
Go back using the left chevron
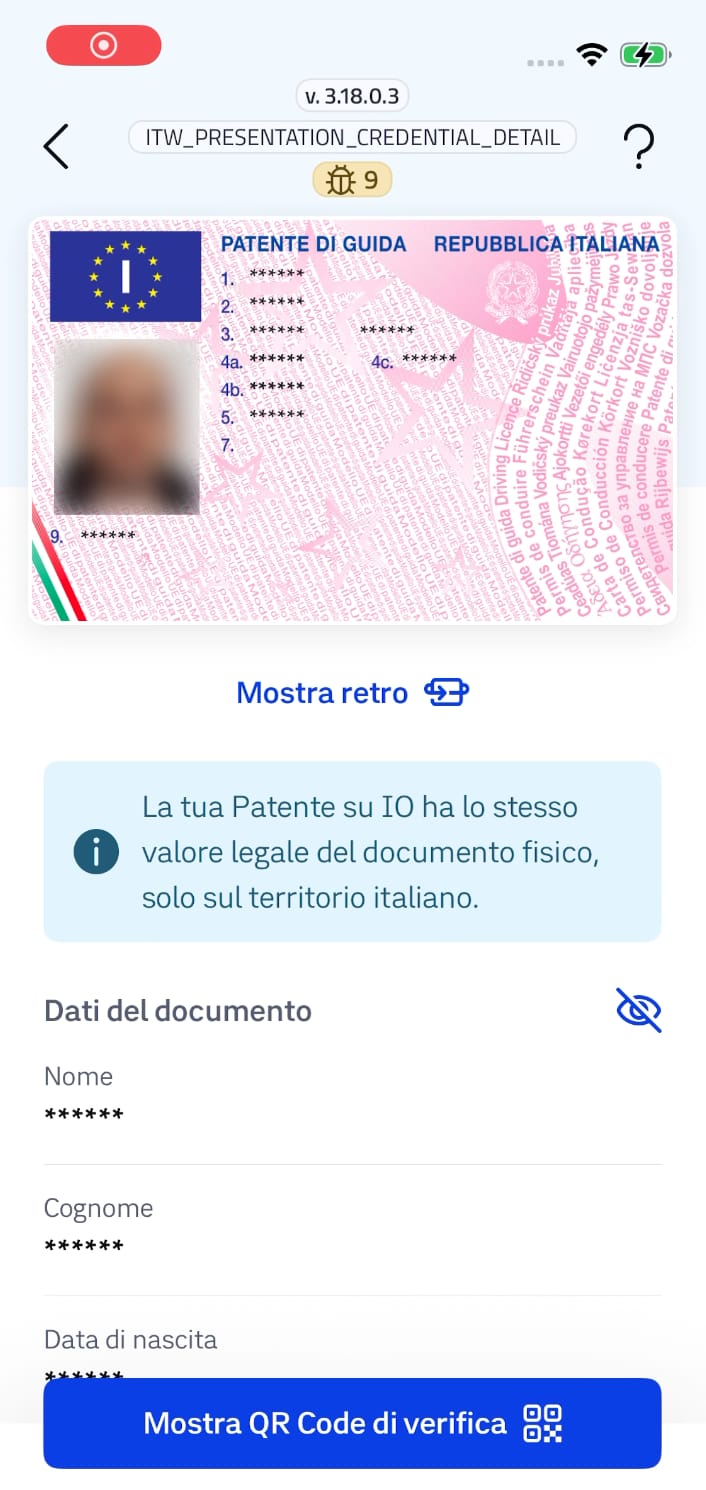point(56,147)
